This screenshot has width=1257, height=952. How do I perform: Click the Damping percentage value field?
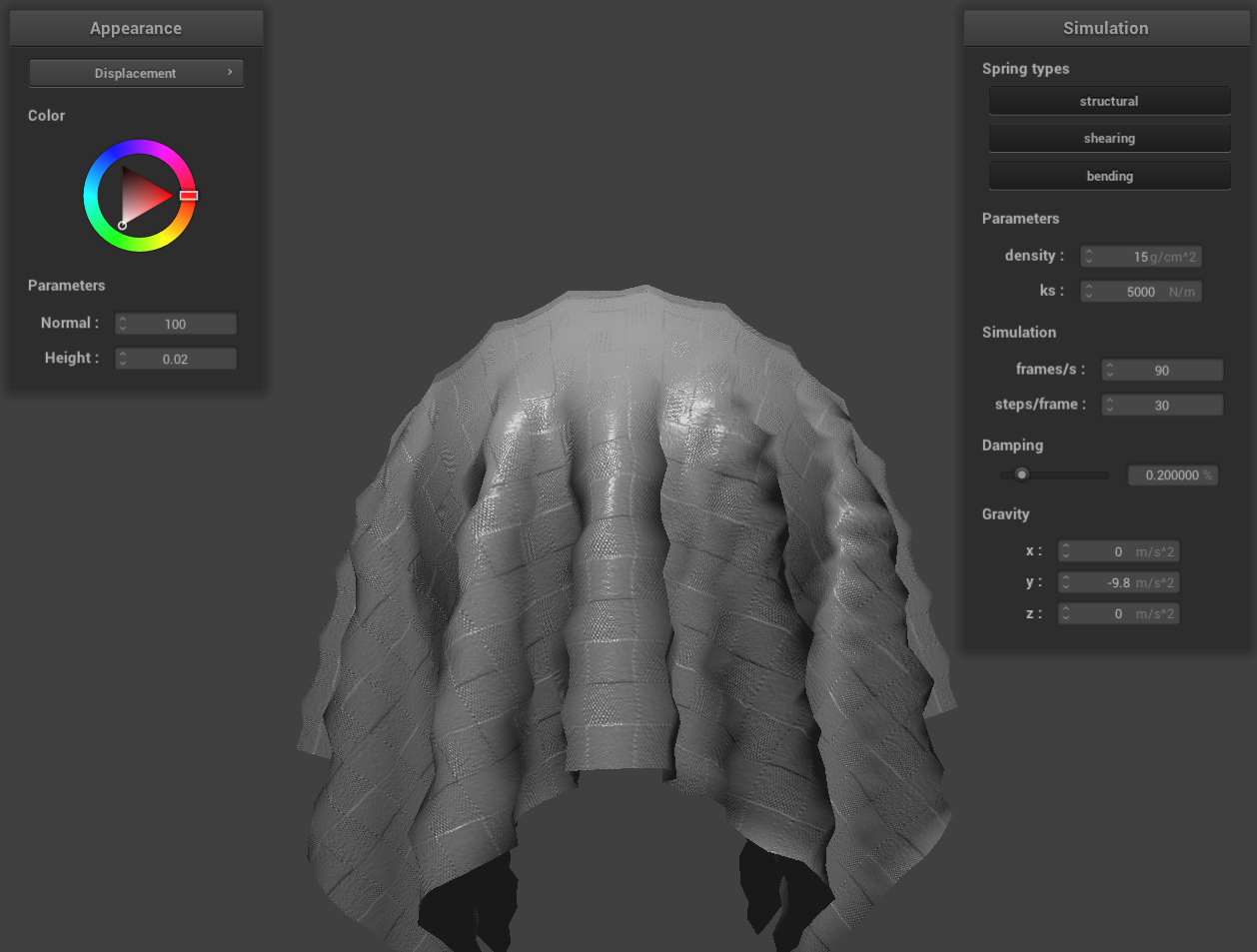[1172, 476]
